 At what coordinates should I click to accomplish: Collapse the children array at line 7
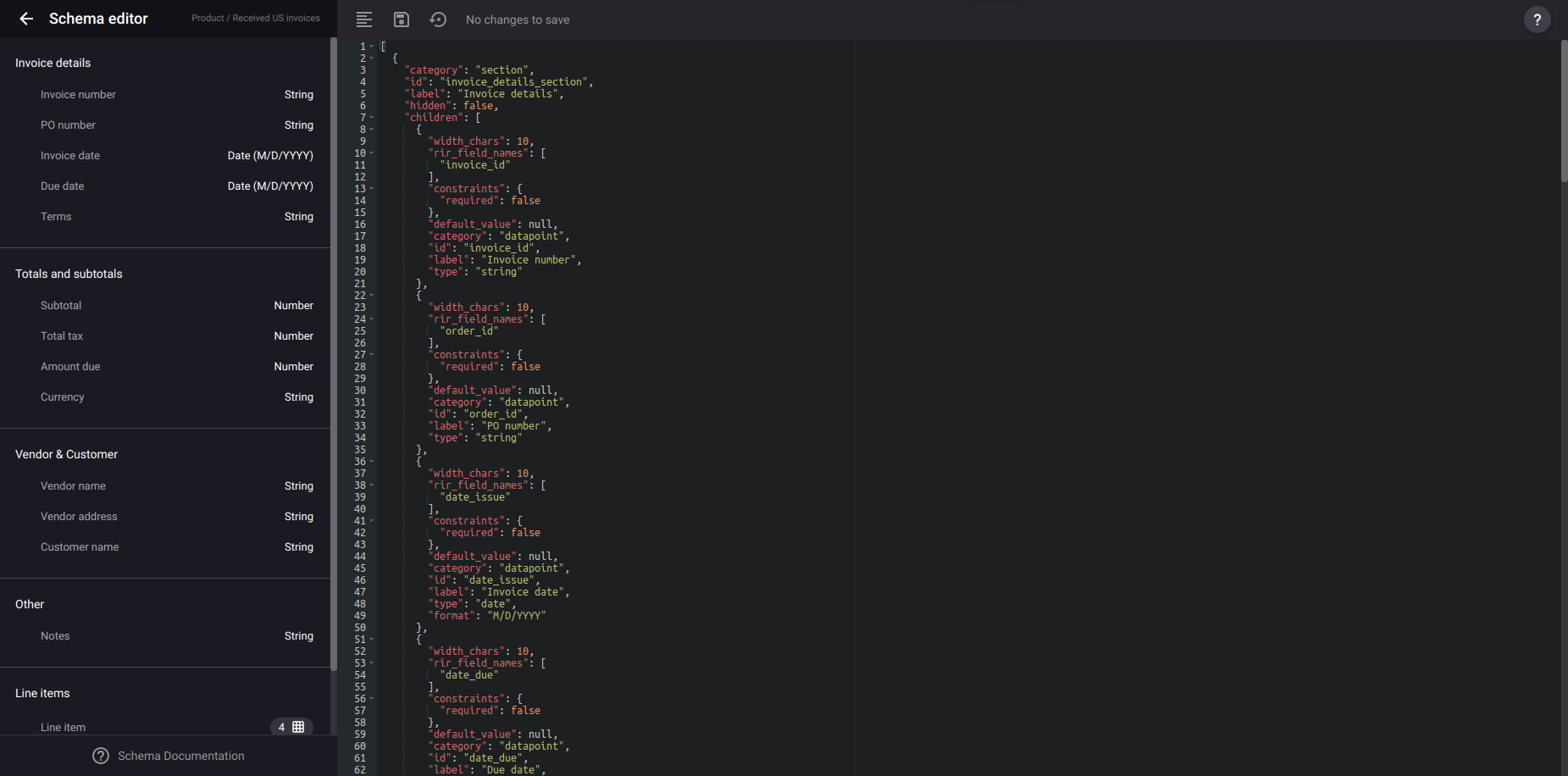372,118
